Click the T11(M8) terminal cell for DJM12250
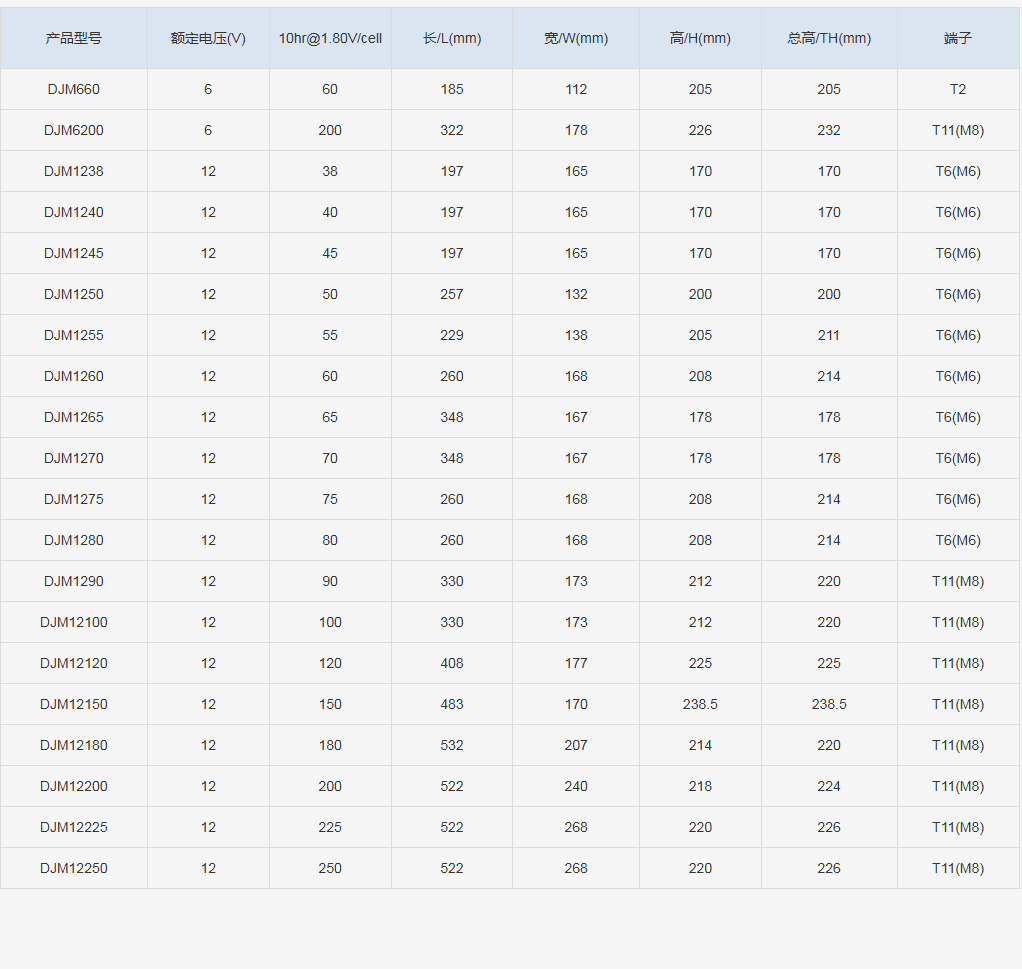 tap(958, 869)
